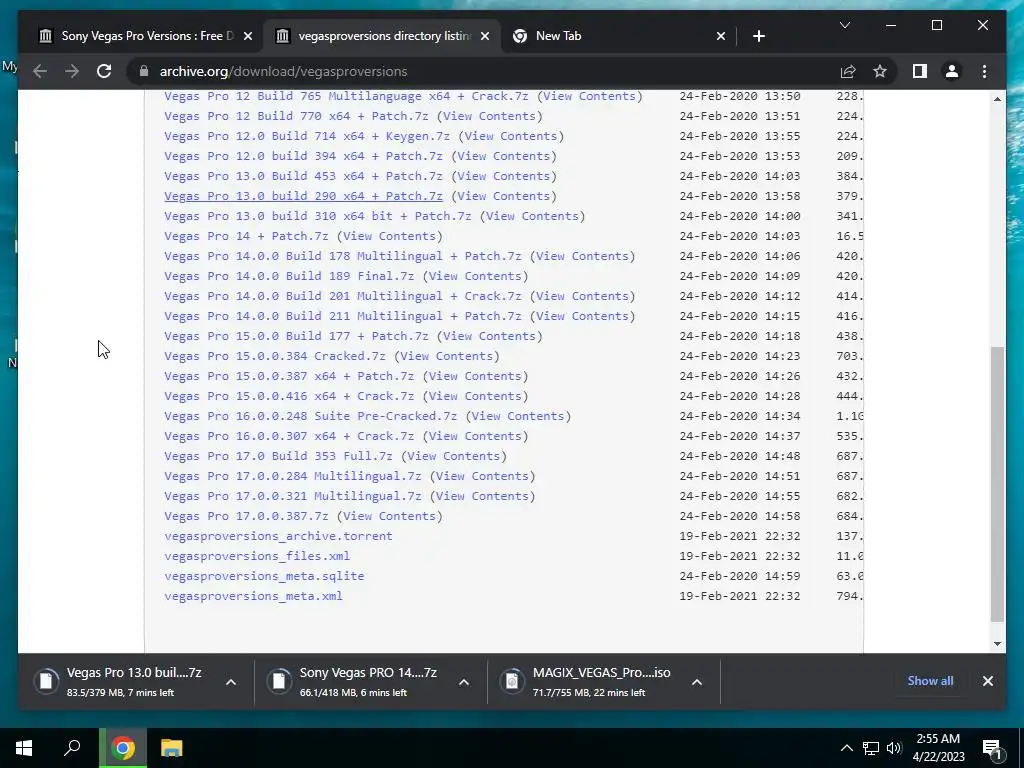Show hidden system tray icons

(x=846, y=748)
